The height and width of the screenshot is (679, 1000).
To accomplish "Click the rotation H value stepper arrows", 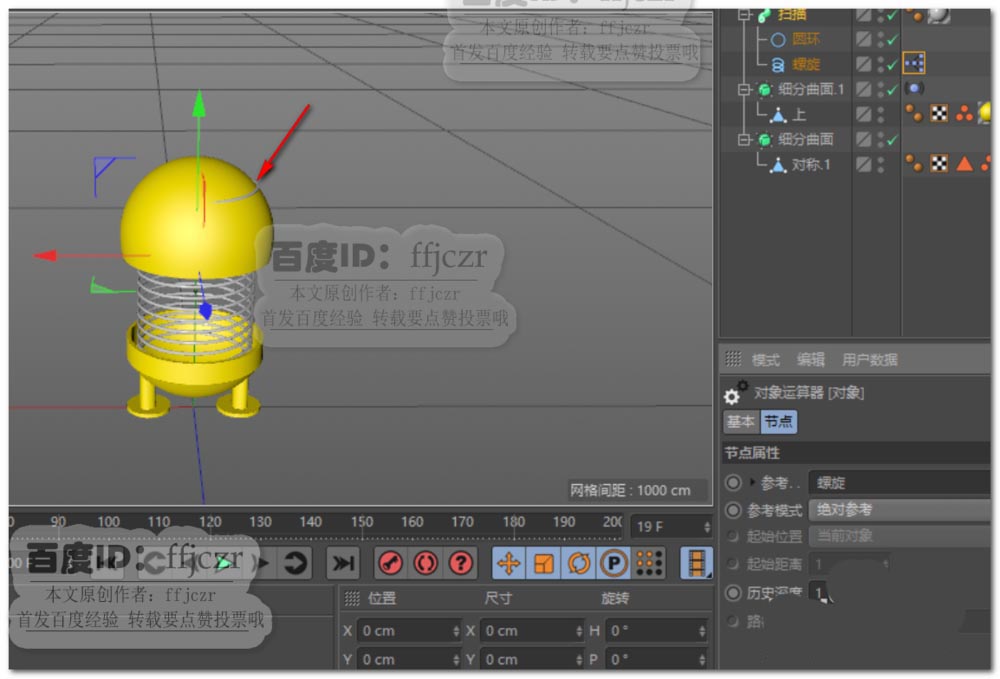I will 702,631.
